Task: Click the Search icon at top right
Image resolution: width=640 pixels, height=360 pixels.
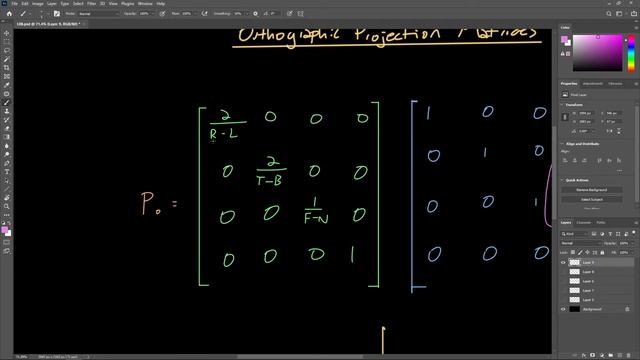Action: tap(609, 13)
